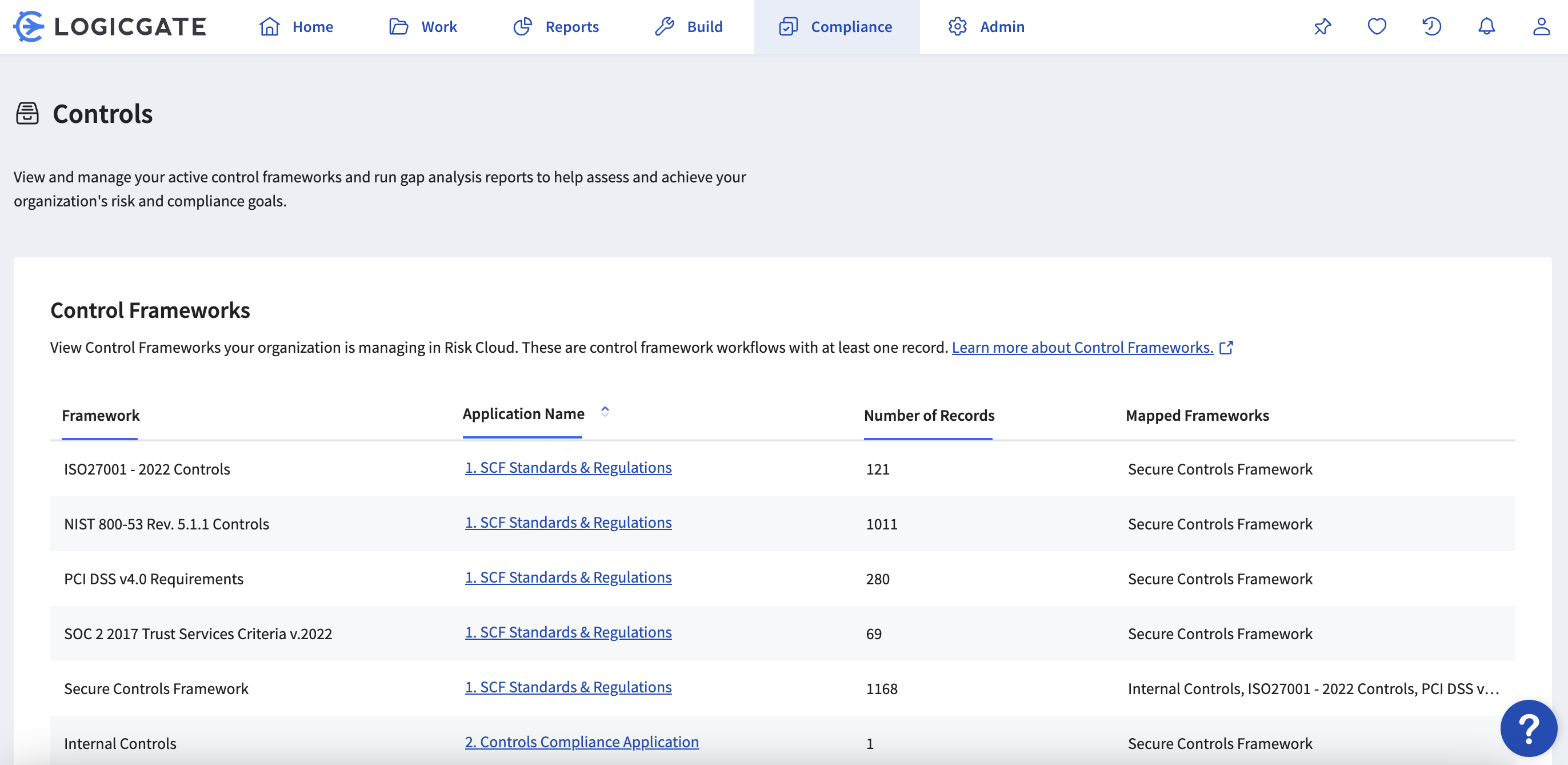Screen dimensions: 1568x765
Task: Click external link icon beside Learn more
Action: click(x=1226, y=347)
